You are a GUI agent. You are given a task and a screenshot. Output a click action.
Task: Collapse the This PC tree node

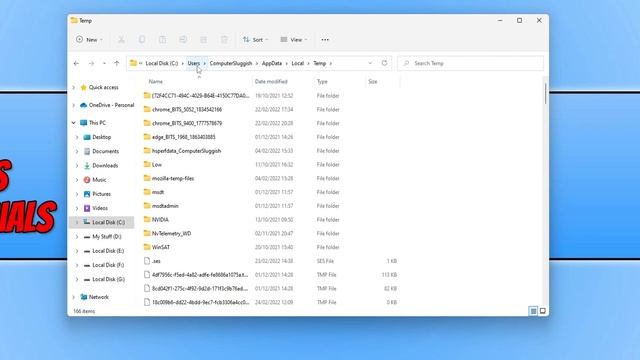(x=73, y=122)
